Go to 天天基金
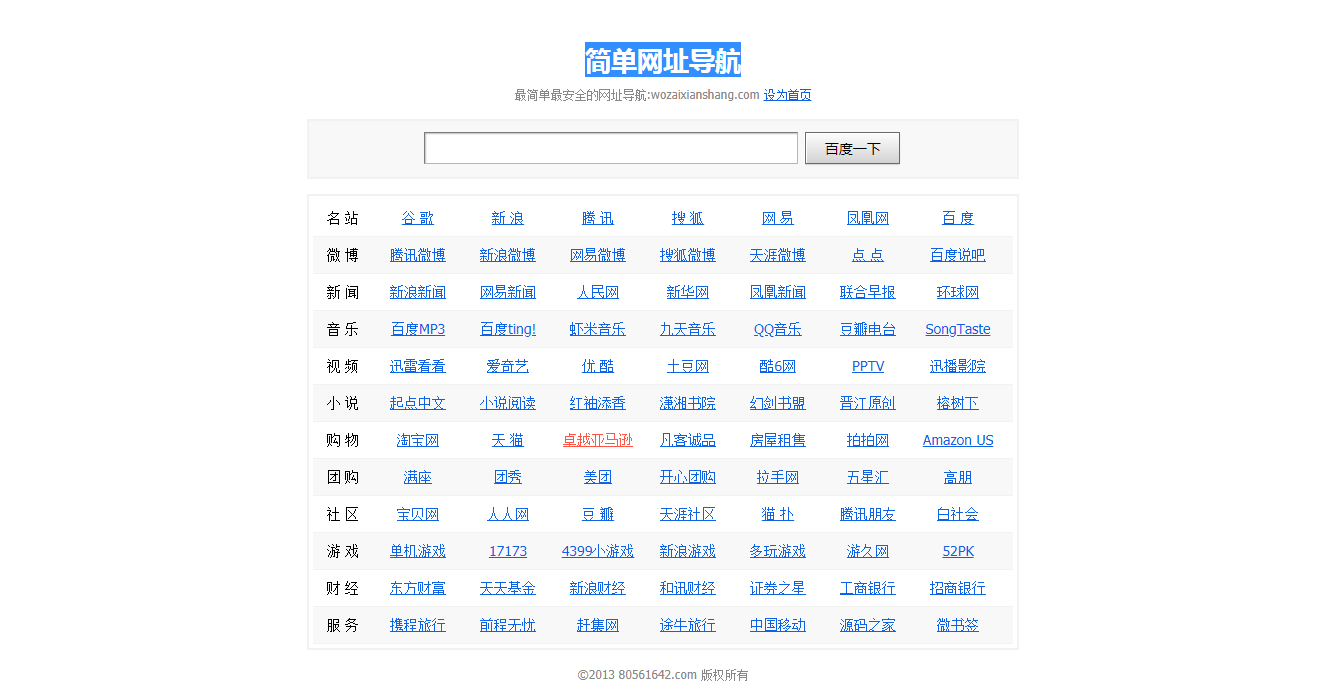 508,588
